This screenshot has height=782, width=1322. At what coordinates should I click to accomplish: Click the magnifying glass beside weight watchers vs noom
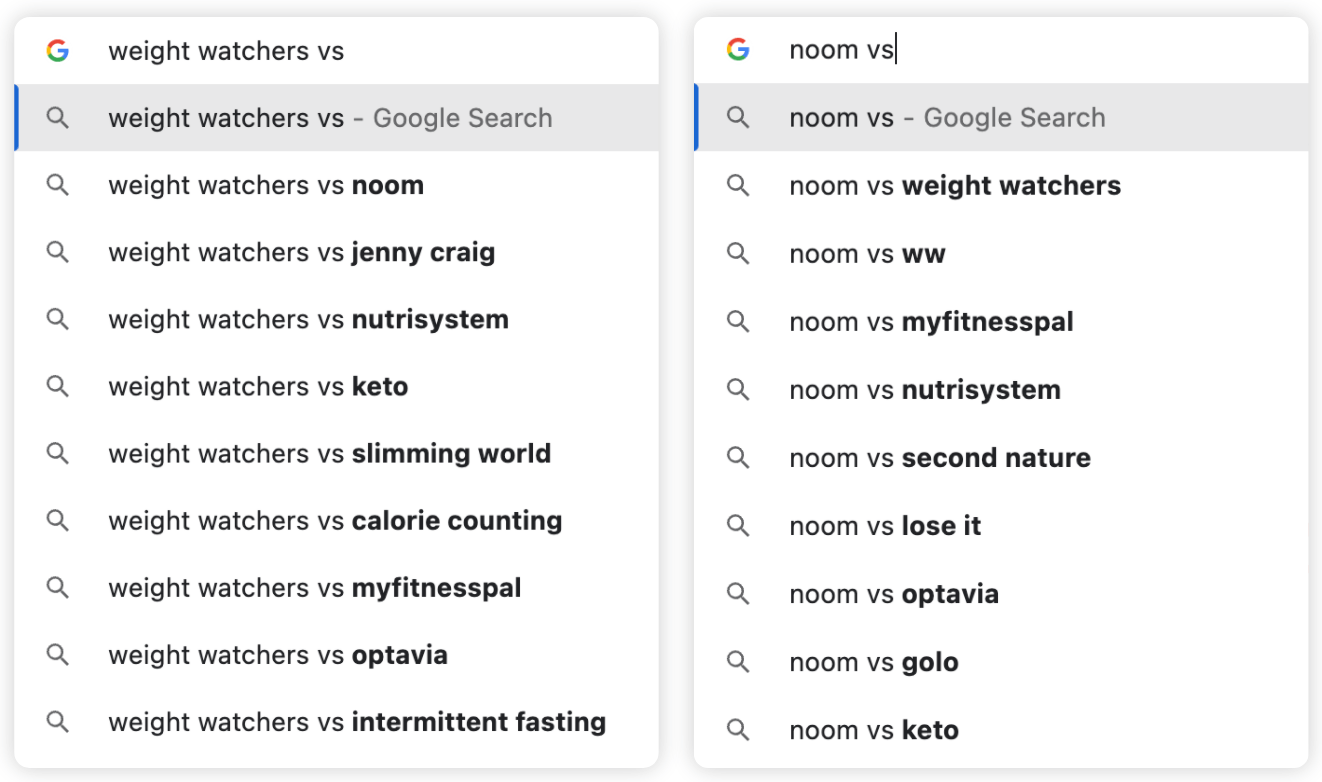tap(58, 185)
